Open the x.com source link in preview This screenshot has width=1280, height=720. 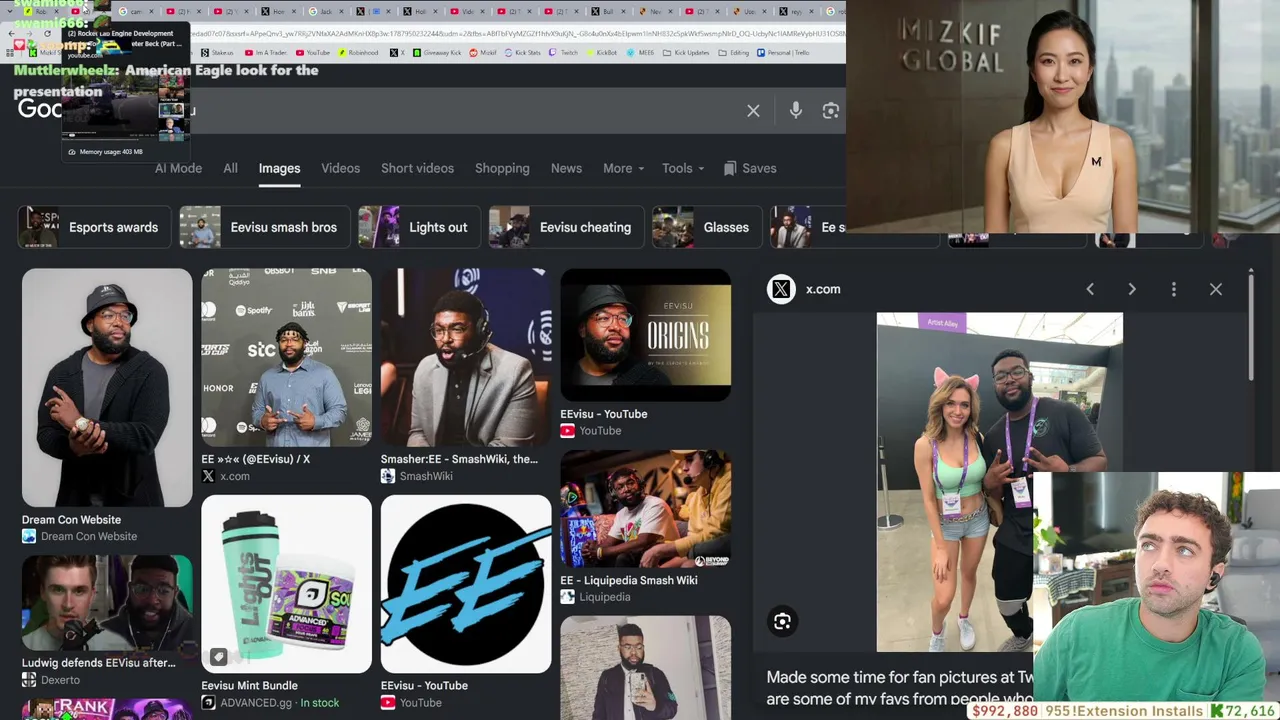point(823,289)
